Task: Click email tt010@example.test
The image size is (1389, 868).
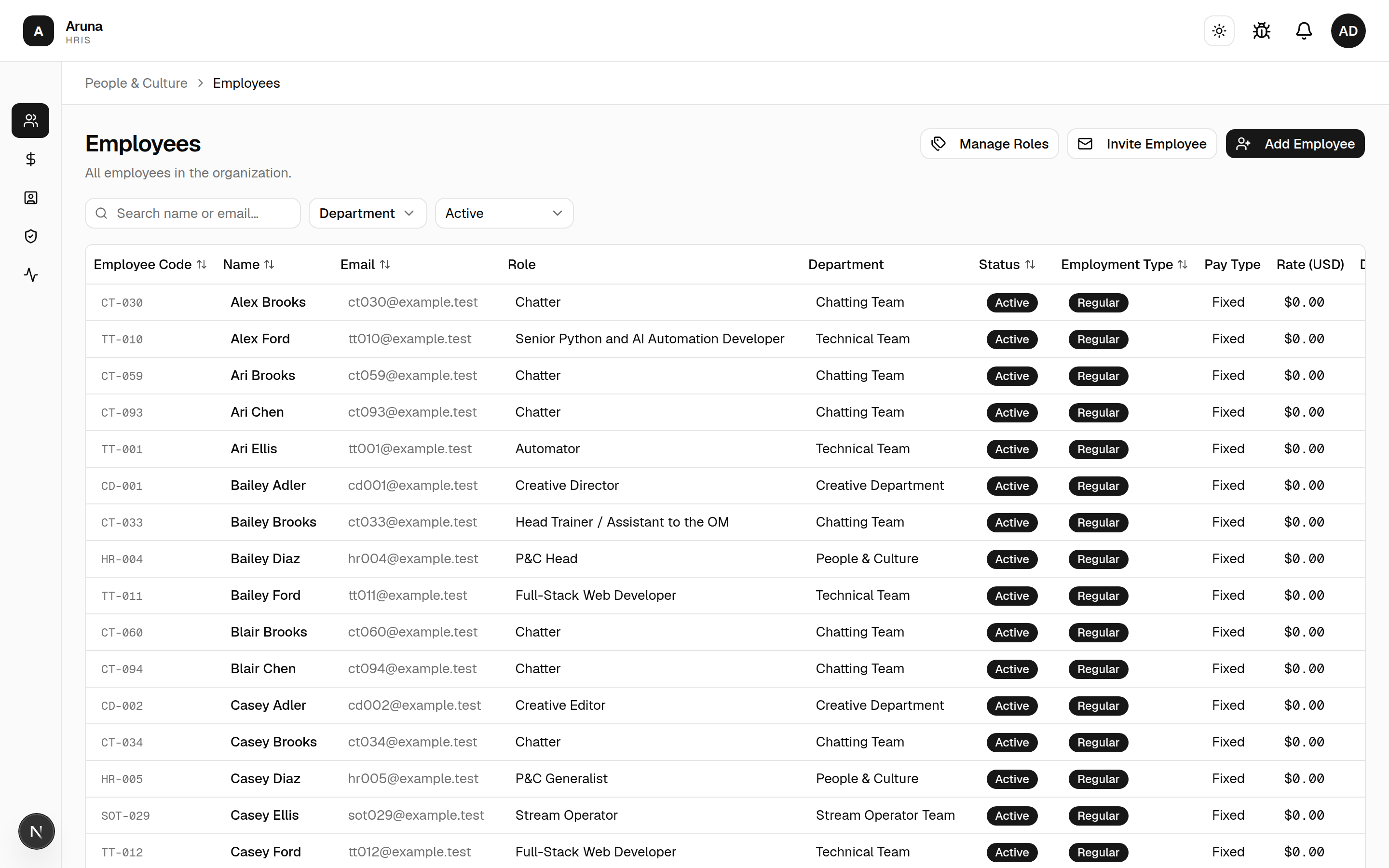Action: tap(409, 339)
